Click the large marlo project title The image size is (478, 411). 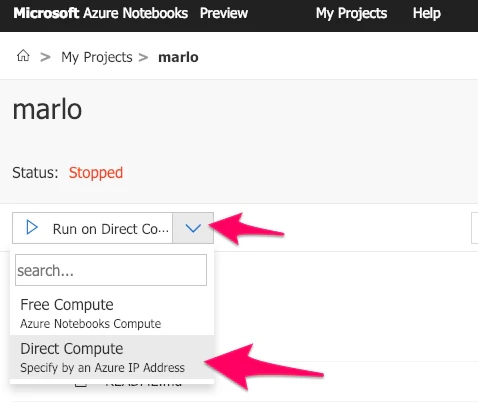pyautogui.click(x=47, y=109)
